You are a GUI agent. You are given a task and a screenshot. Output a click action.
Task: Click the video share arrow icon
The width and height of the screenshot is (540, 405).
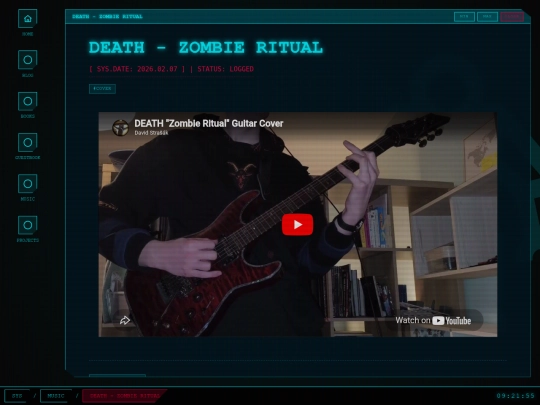[x=125, y=321]
